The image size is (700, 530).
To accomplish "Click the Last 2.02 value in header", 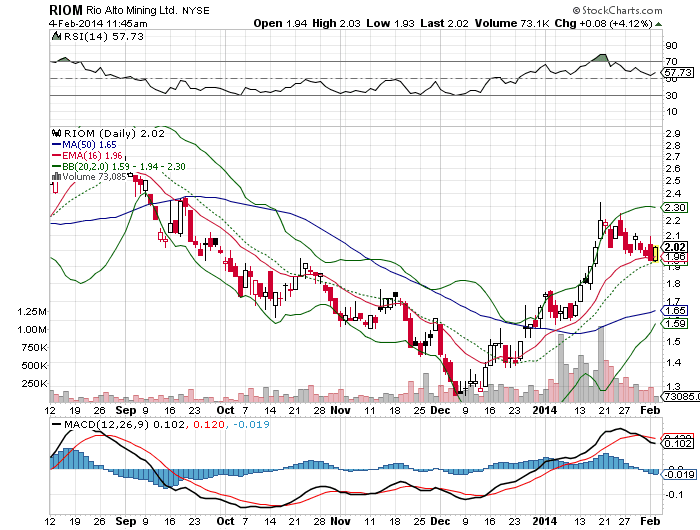I will (445, 23).
